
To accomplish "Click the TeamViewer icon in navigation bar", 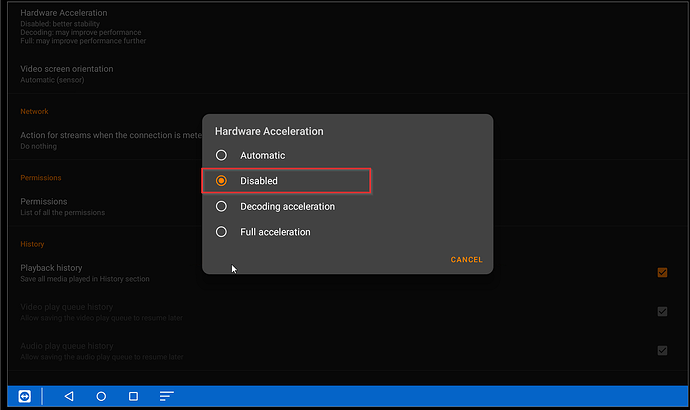I will 25,396.
